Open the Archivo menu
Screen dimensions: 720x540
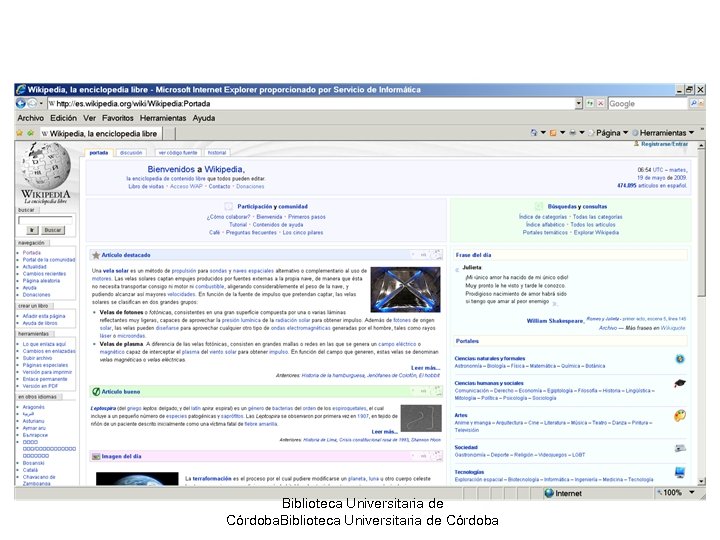(x=30, y=118)
